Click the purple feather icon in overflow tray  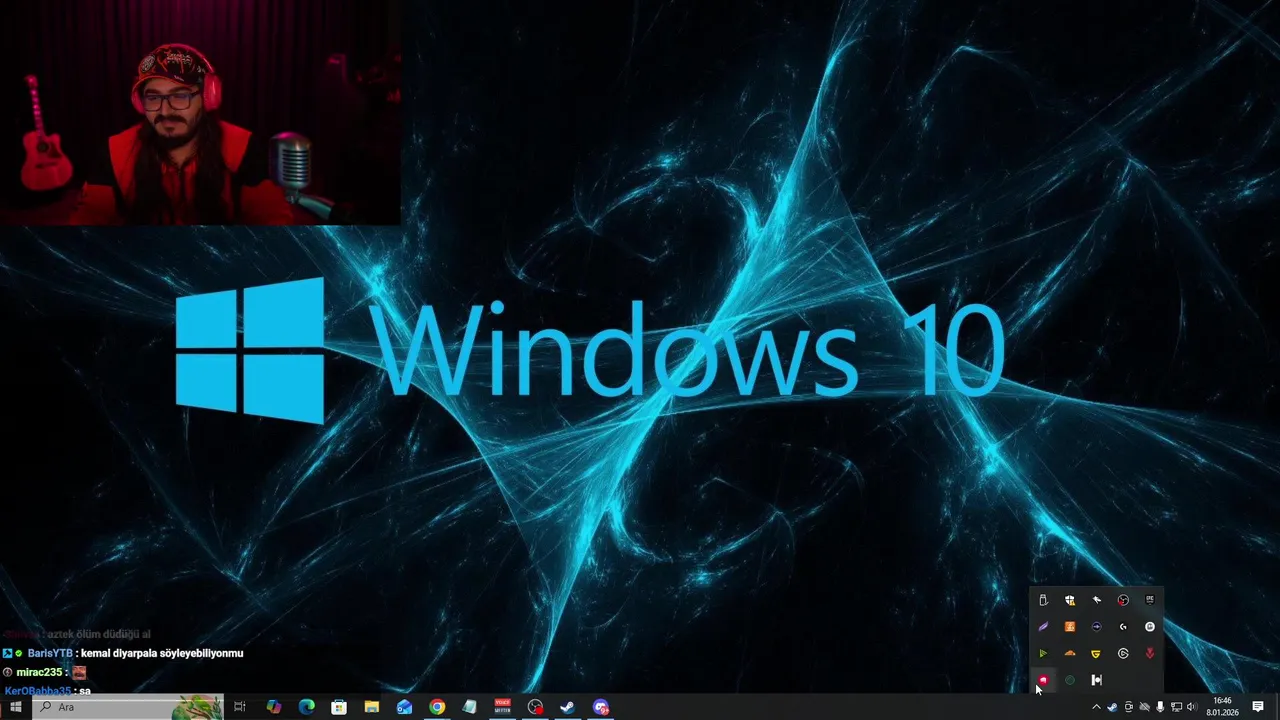point(1043,626)
